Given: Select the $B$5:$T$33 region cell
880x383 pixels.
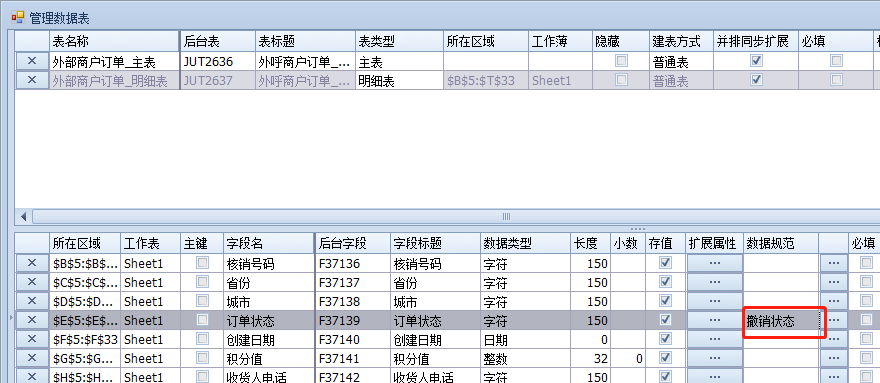Looking at the screenshot, I should pyautogui.click(x=485, y=80).
